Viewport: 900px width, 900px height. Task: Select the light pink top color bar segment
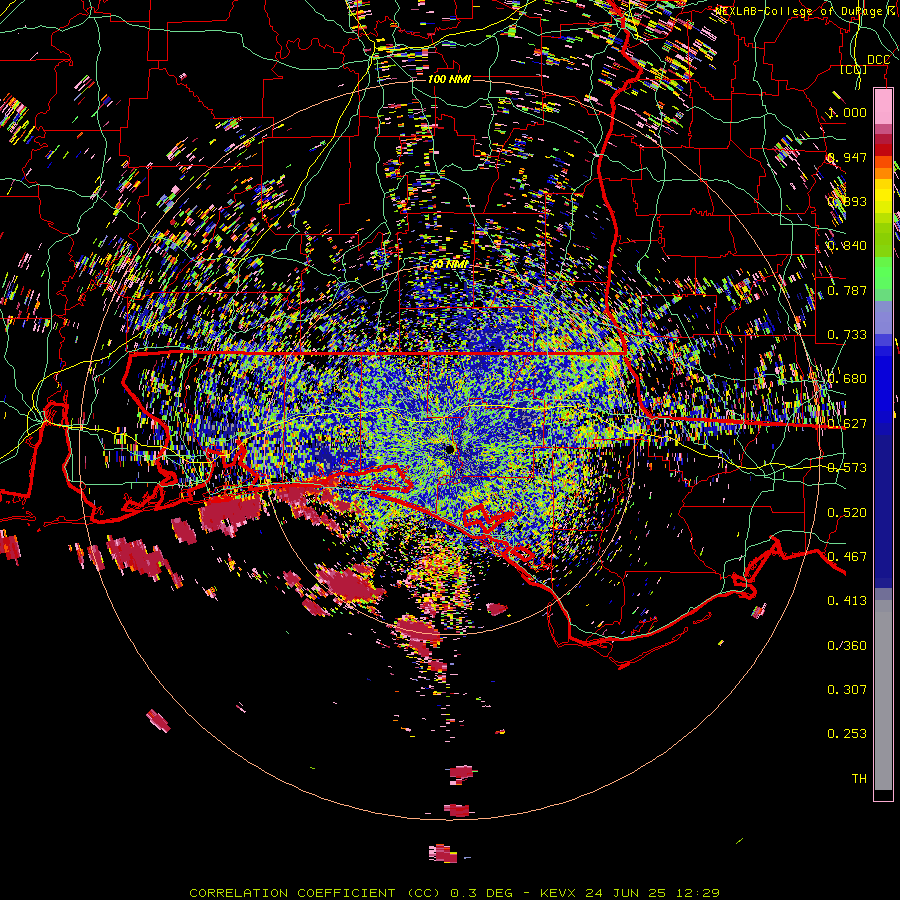[x=883, y=107]
